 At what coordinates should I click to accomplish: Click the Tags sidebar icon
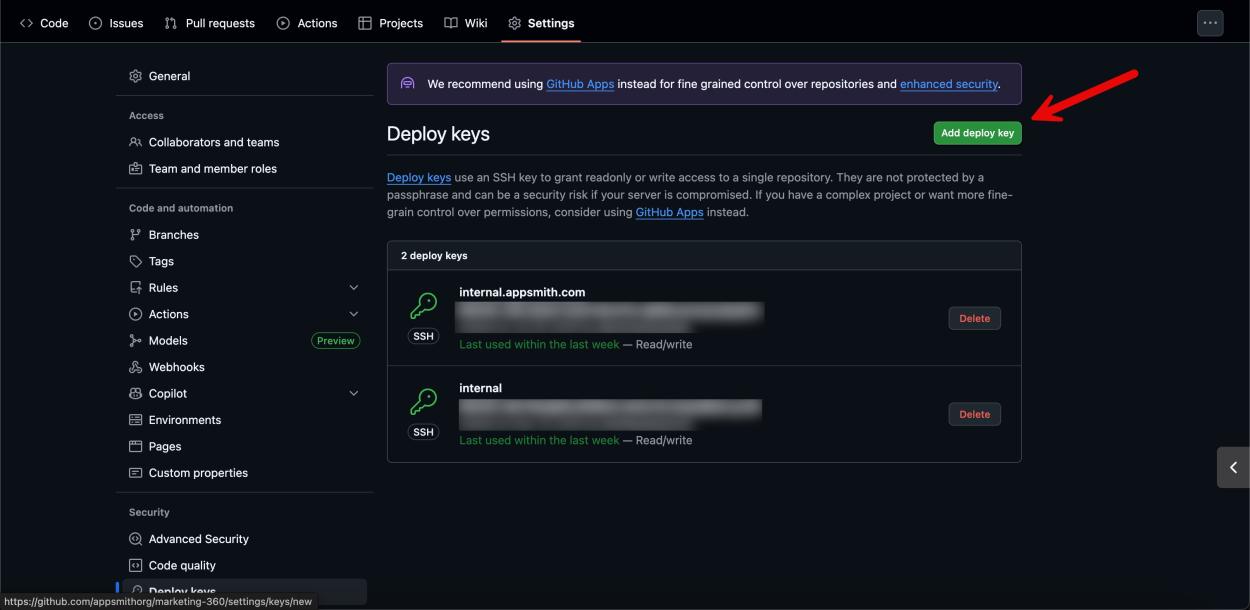coord(136,260)
